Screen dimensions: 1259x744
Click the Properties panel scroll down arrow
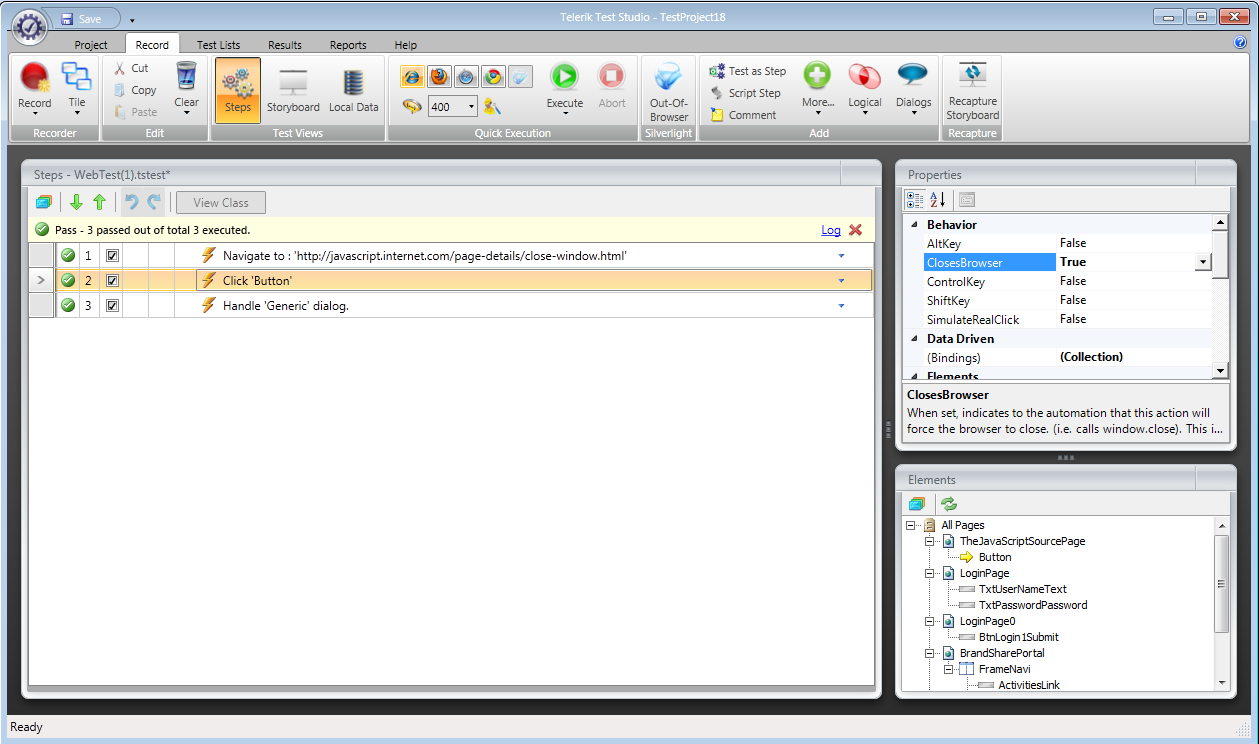tap(1220, 371)
